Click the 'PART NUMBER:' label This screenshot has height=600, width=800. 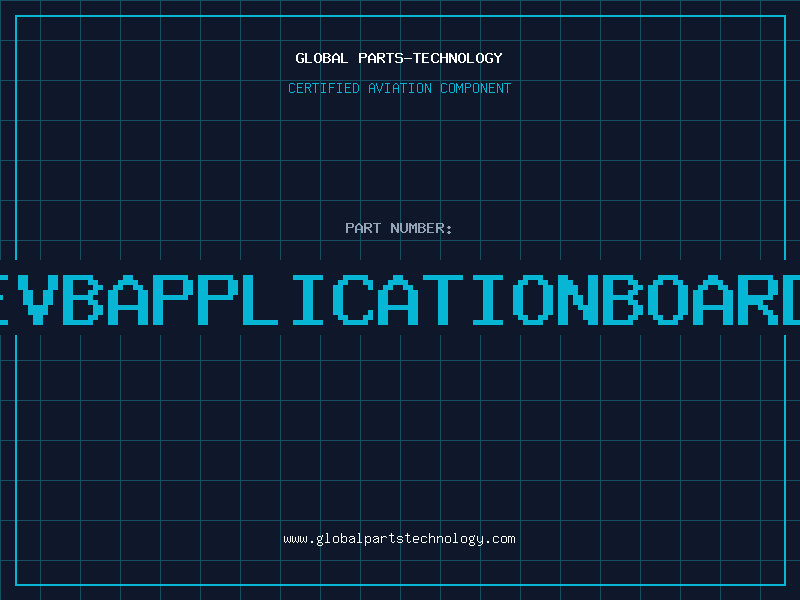399,228
